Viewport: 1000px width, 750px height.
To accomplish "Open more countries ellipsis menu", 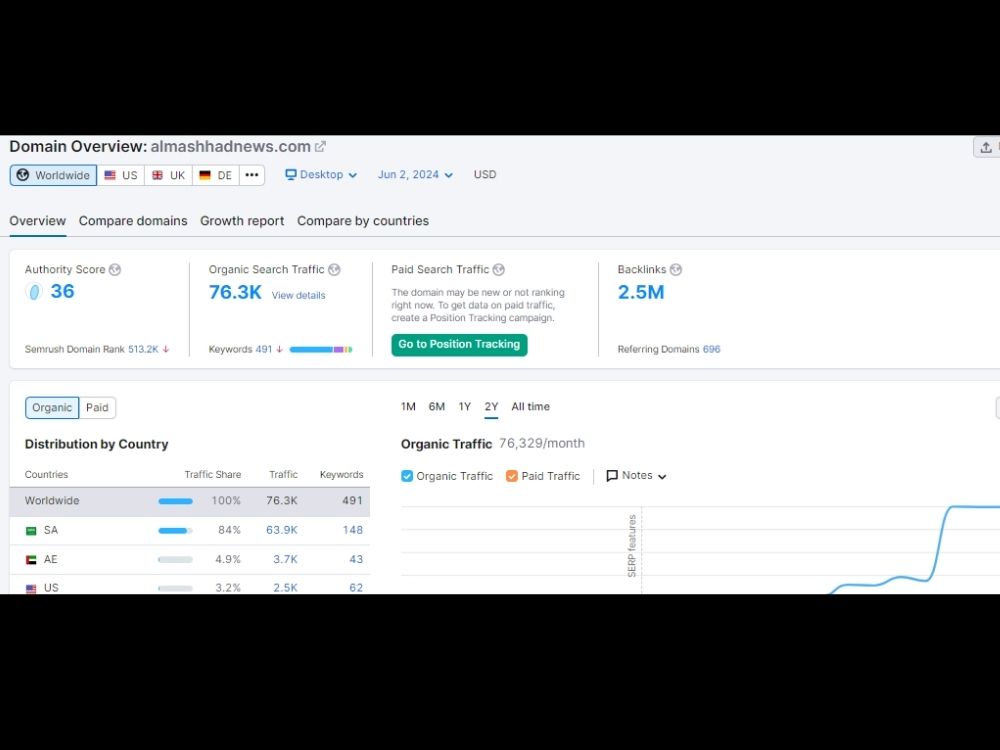I will tap(252, 175).
